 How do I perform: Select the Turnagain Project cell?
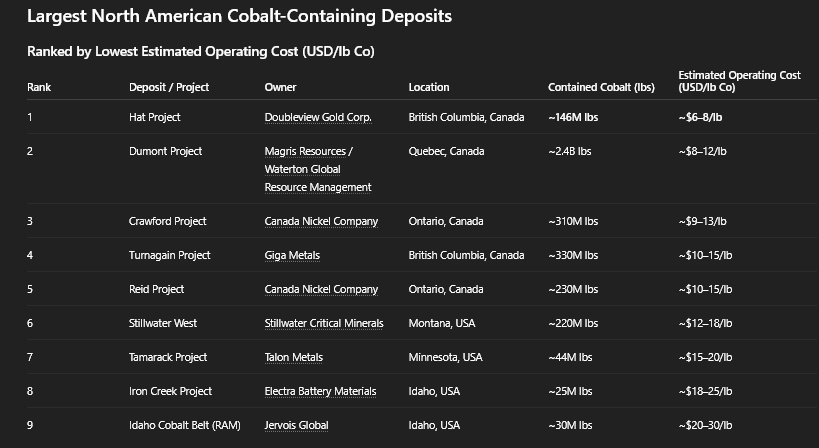pos(169,255)
